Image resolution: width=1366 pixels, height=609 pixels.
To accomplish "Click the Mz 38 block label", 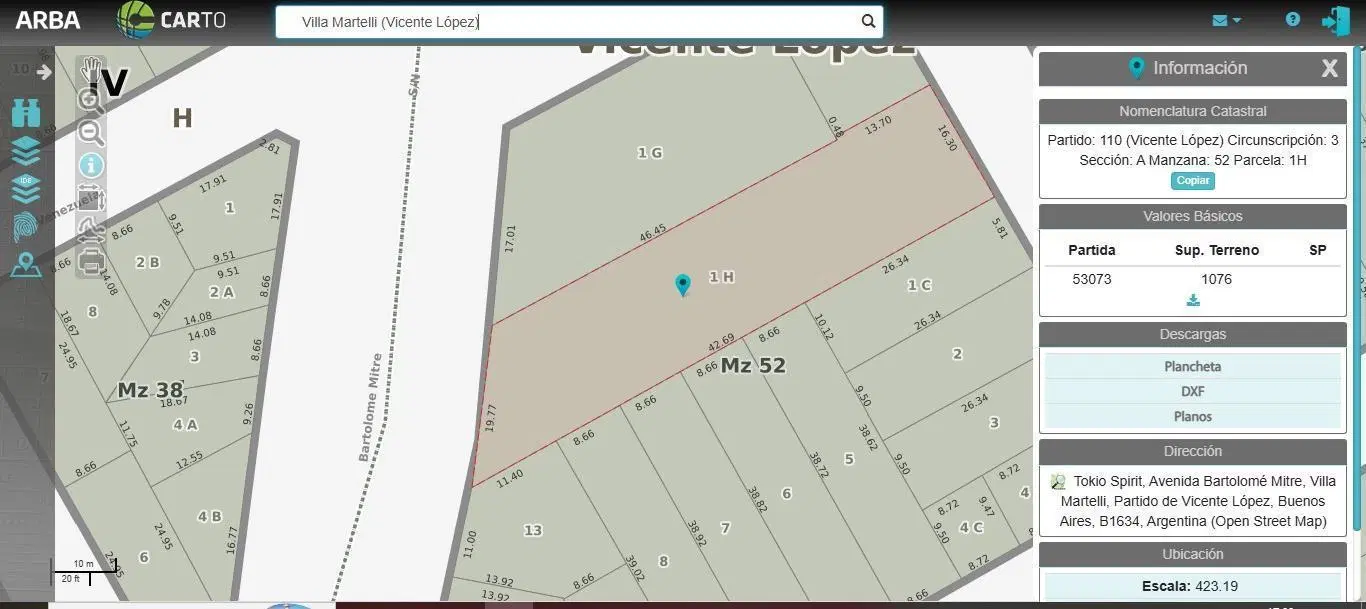I will (x=150, y=390).
